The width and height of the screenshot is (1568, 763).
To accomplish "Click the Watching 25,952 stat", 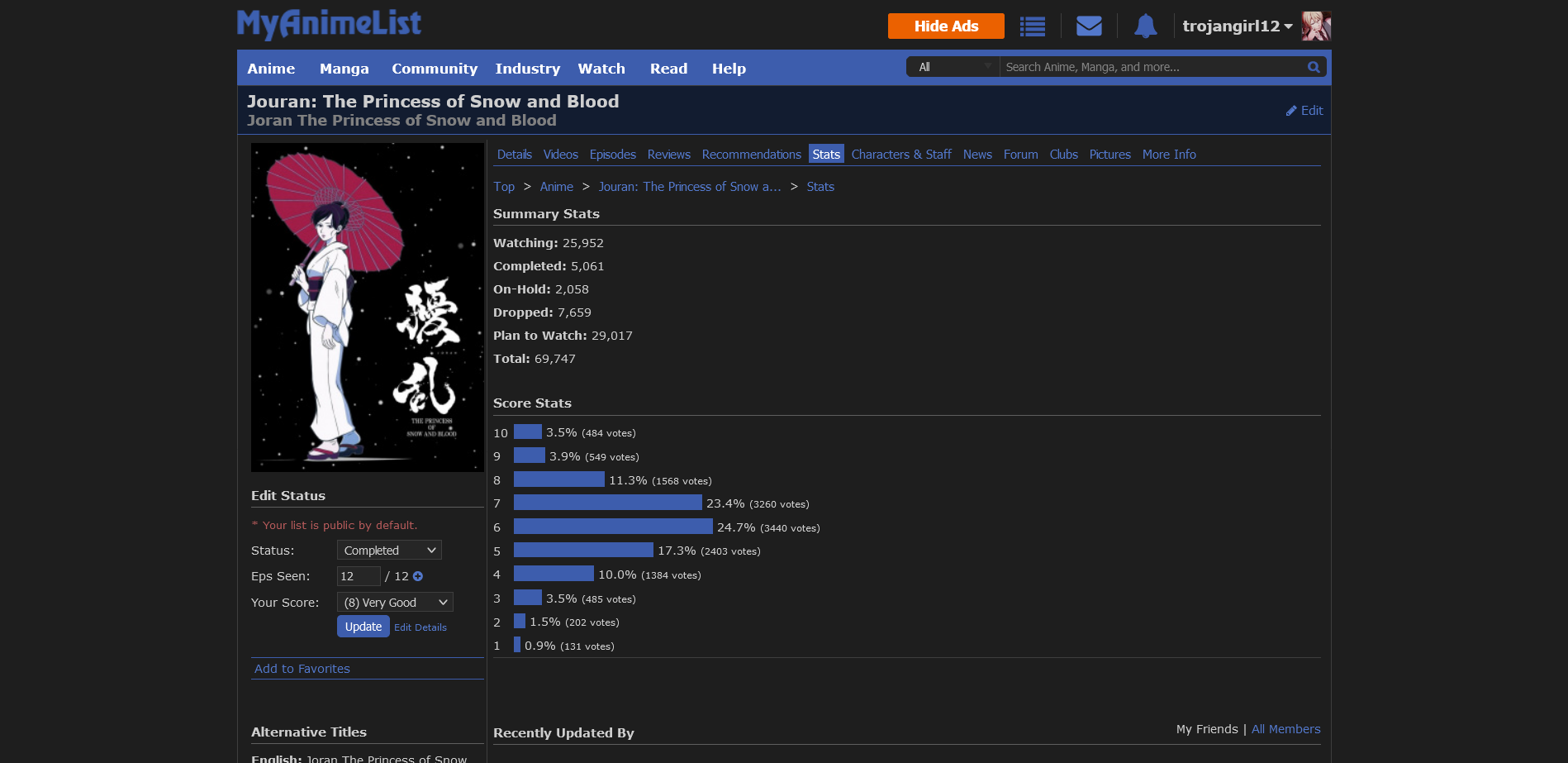I will pyautogui.click(x=549, y=243).
